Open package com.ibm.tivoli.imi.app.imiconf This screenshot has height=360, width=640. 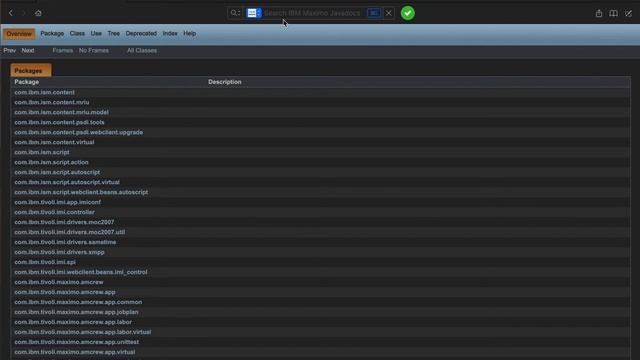pyautogui.click(x=58, y=202)
